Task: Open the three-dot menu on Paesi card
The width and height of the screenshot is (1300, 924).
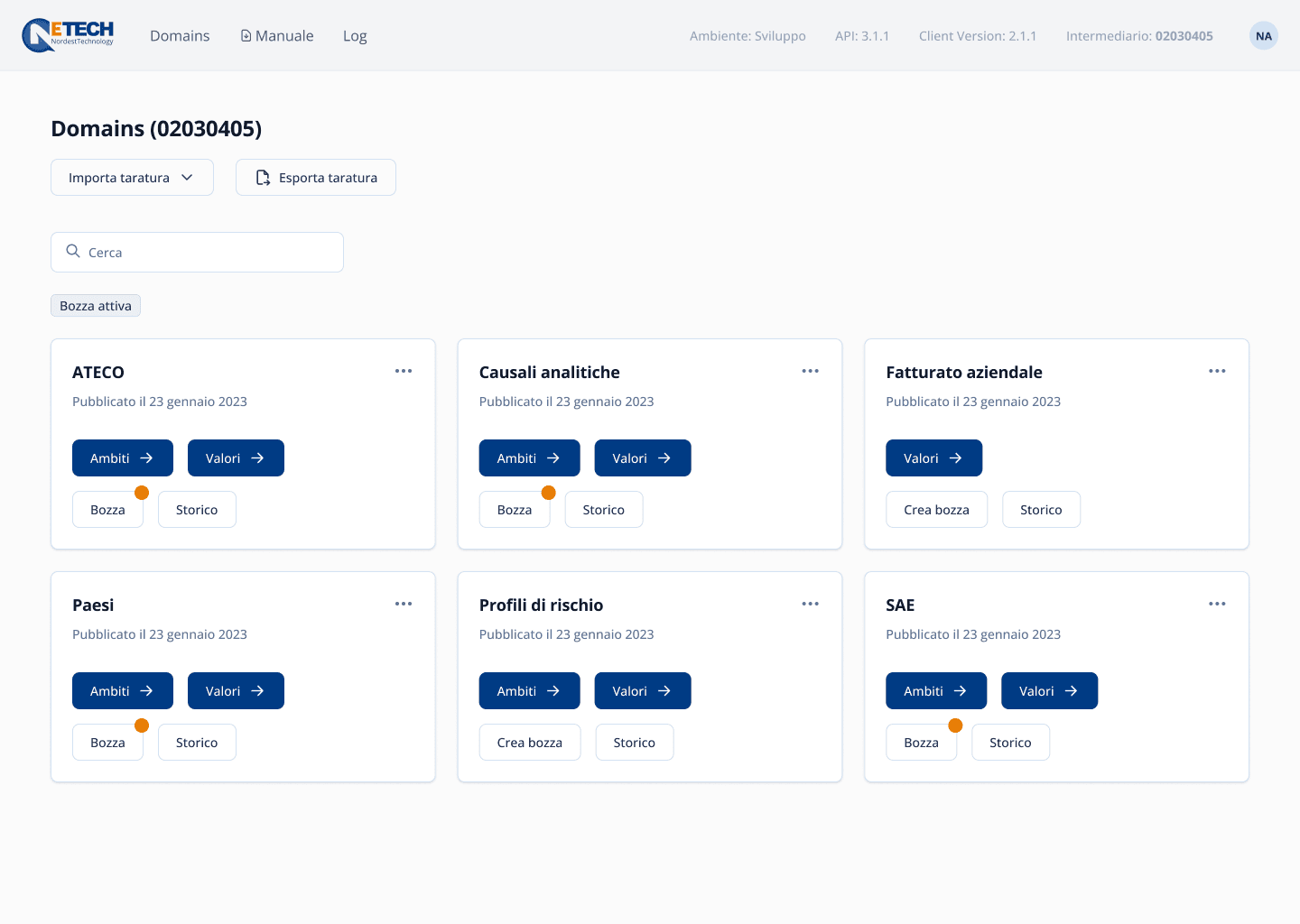Action: (x=404, y=604)
